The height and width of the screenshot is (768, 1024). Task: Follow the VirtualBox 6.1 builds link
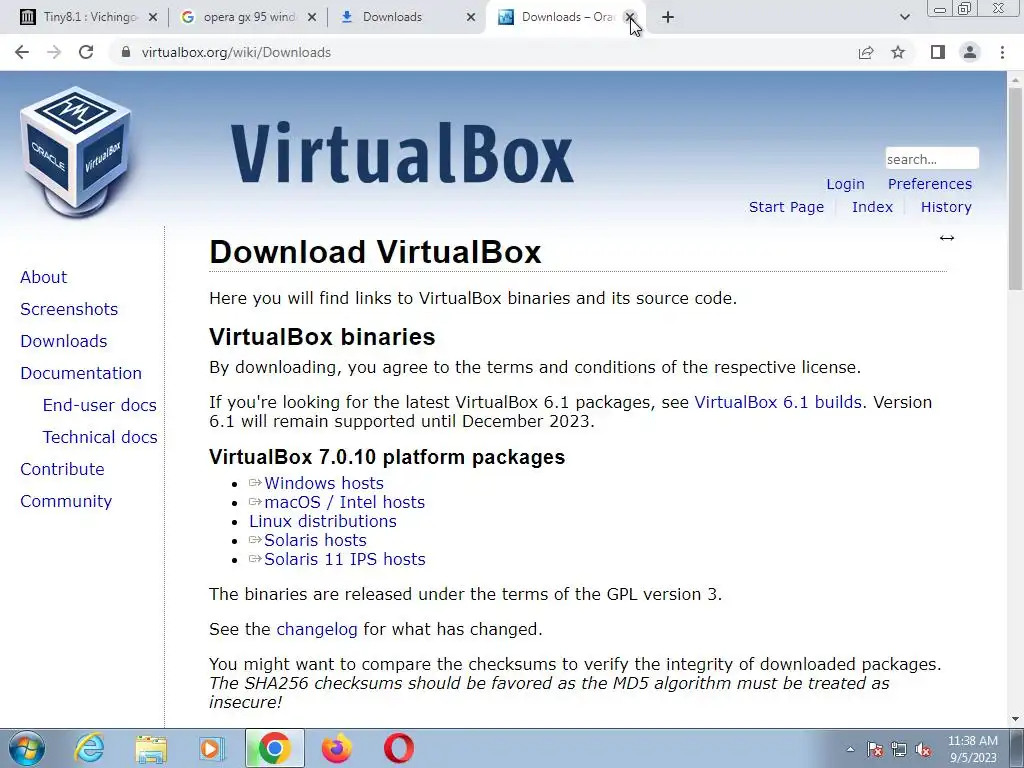(778, 402)
